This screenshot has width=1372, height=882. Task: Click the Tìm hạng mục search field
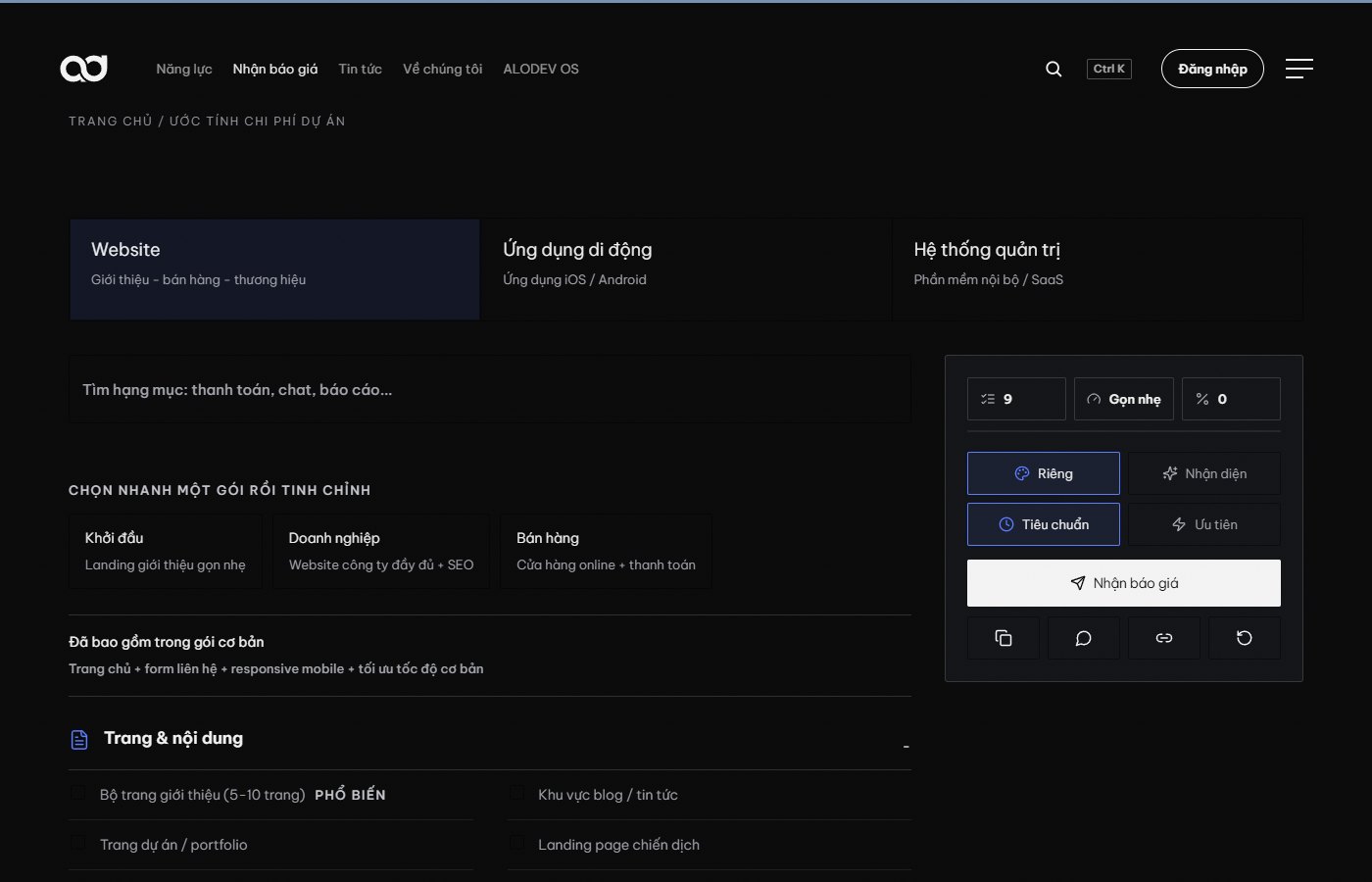pyautogui.click(x=490, y=389)
